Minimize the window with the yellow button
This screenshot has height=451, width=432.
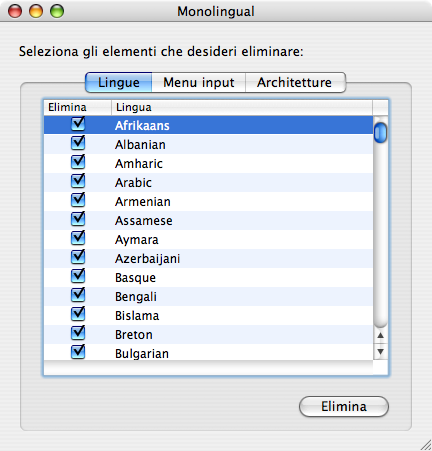(36, 11)
